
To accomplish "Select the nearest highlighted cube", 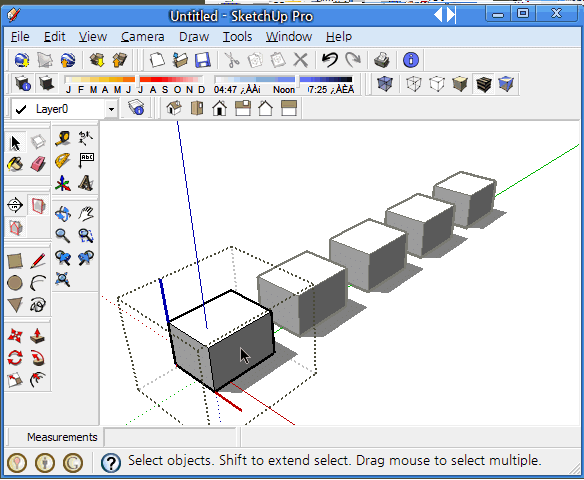I will (222, 340).
